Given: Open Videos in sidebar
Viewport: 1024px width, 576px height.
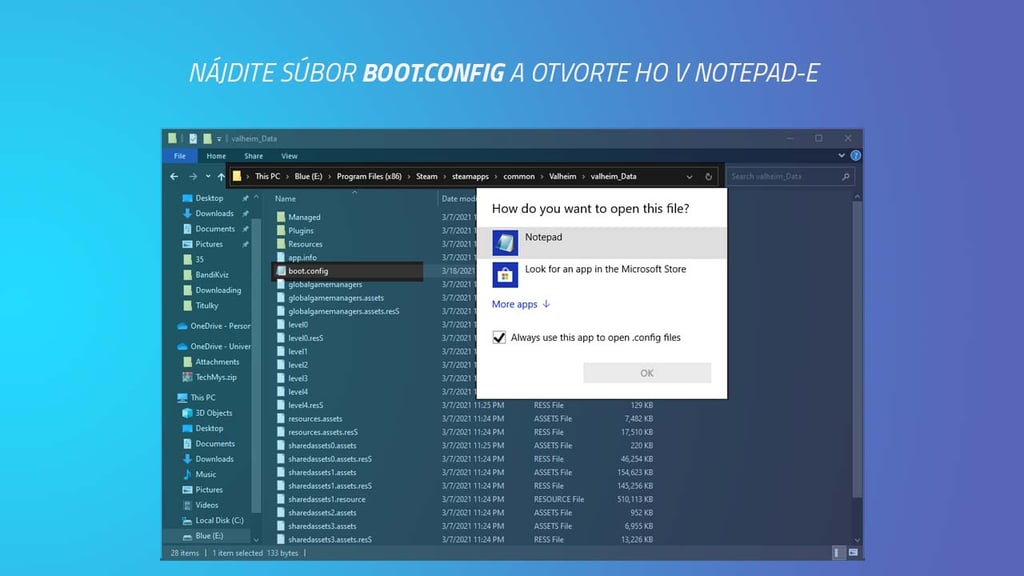Looking at the screenshot, I should (x=206, y=505).
